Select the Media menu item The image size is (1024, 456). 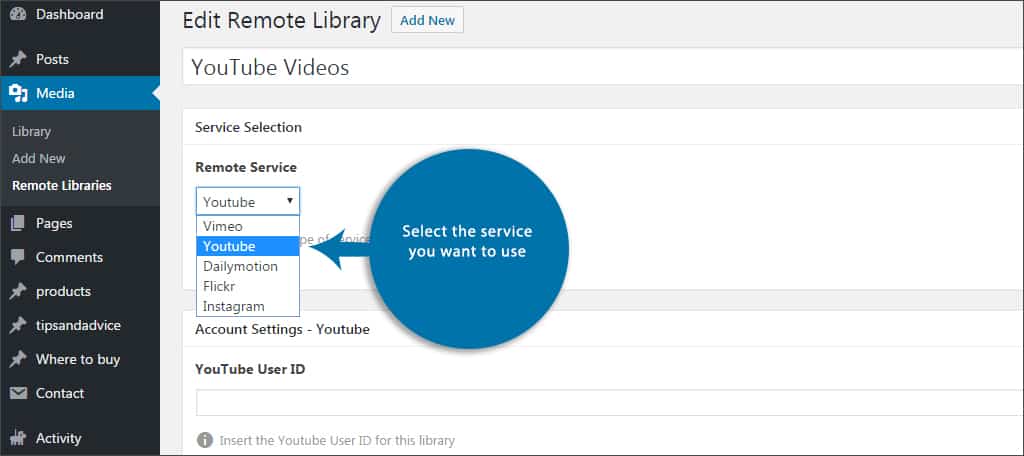point(80,93)
